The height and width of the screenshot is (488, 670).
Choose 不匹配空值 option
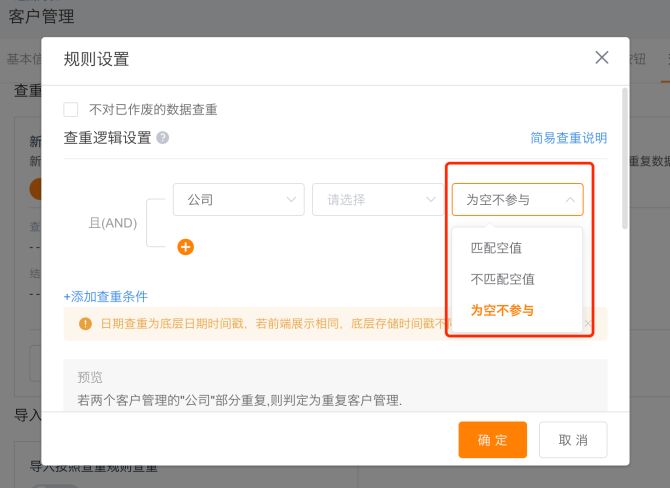pyautogui.click(x=503, y=279)
